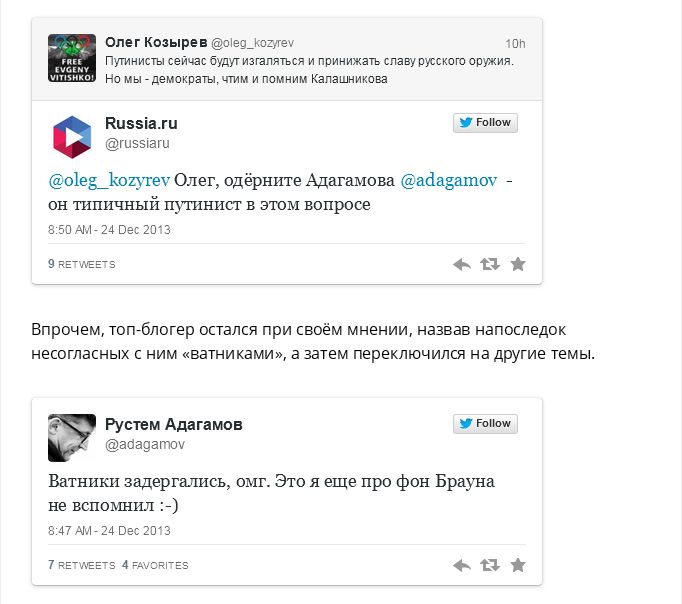The height and width of the screenshot is (604, 682).
Task: Click the 8:47 AM tweet timestamp
Action: 109,530
